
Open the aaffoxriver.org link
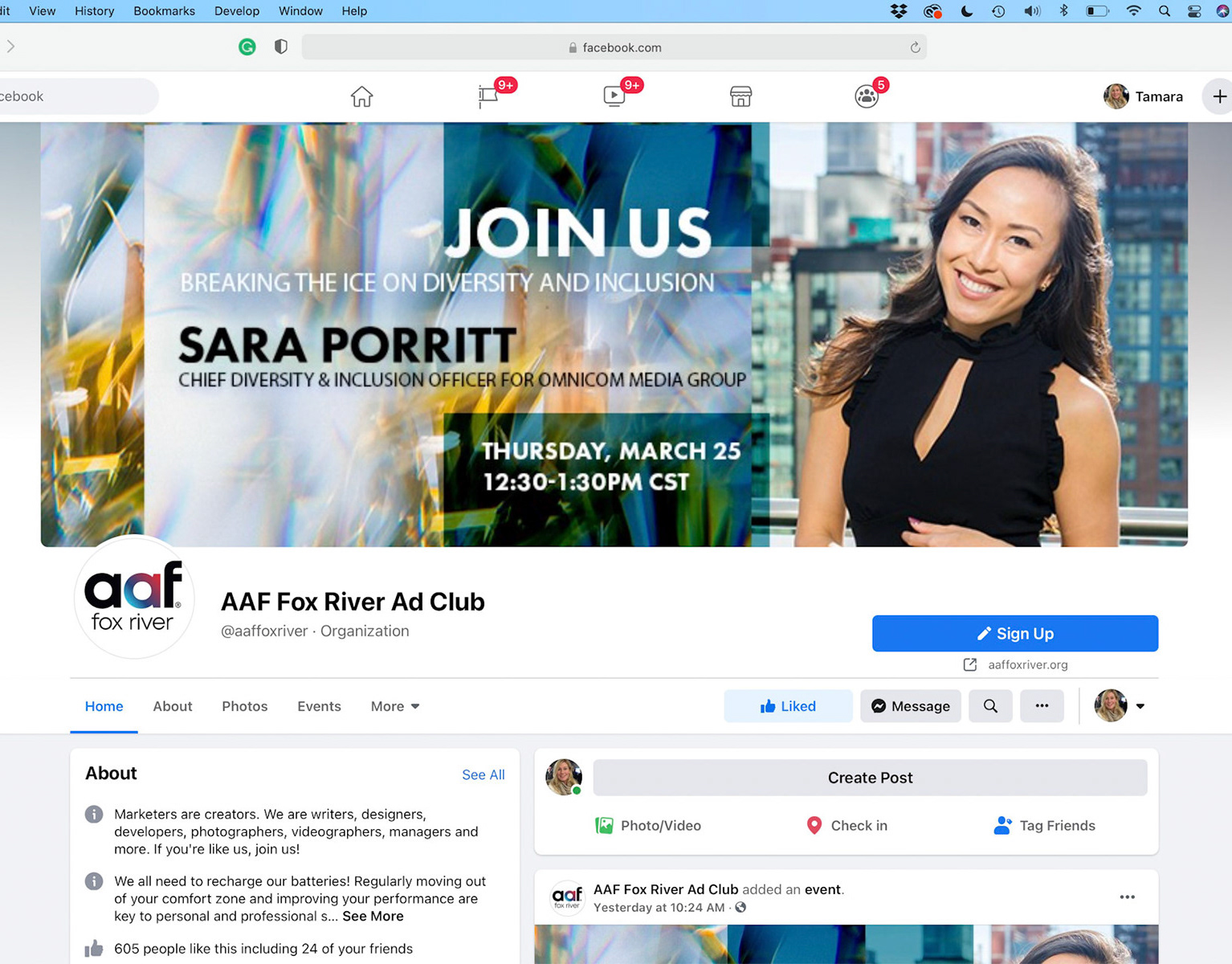click(x=1027, y=664)
